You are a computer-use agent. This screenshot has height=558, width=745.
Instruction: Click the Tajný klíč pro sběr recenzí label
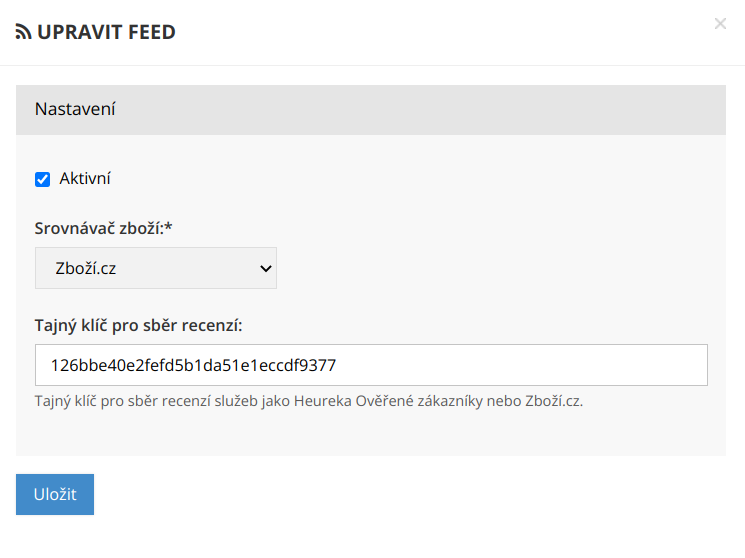pos(139,326)
